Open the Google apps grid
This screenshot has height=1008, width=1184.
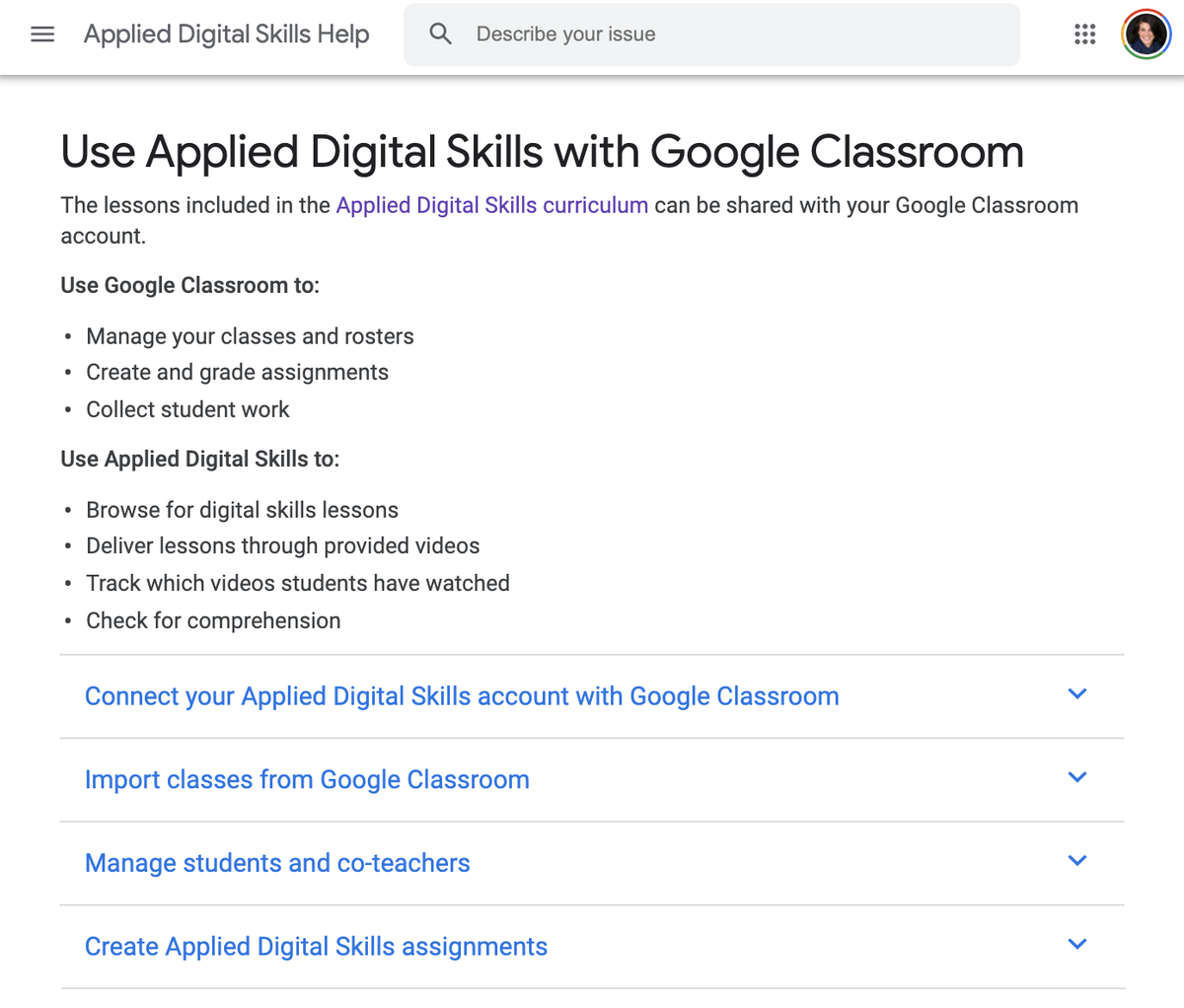click(x=1085, y=35)
